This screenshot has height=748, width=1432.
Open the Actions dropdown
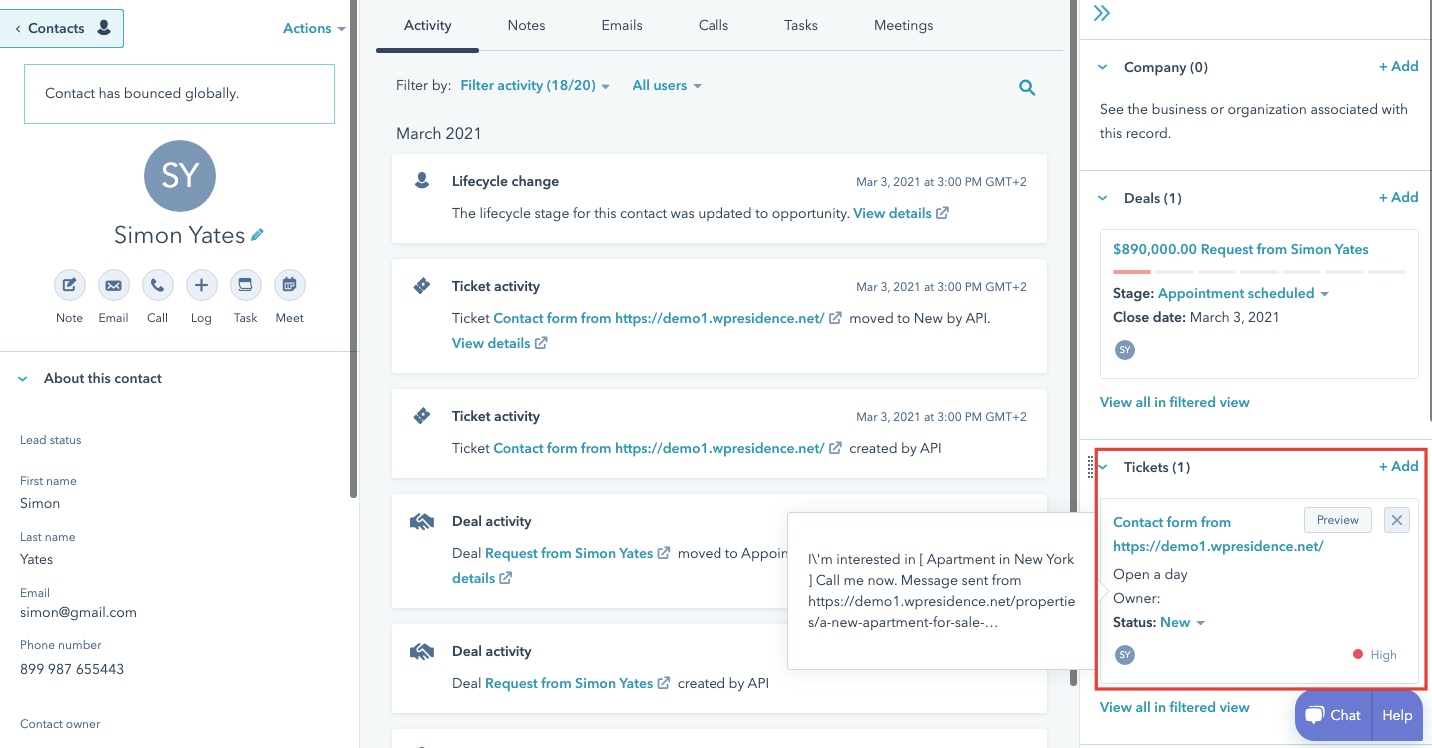point(313,28)
